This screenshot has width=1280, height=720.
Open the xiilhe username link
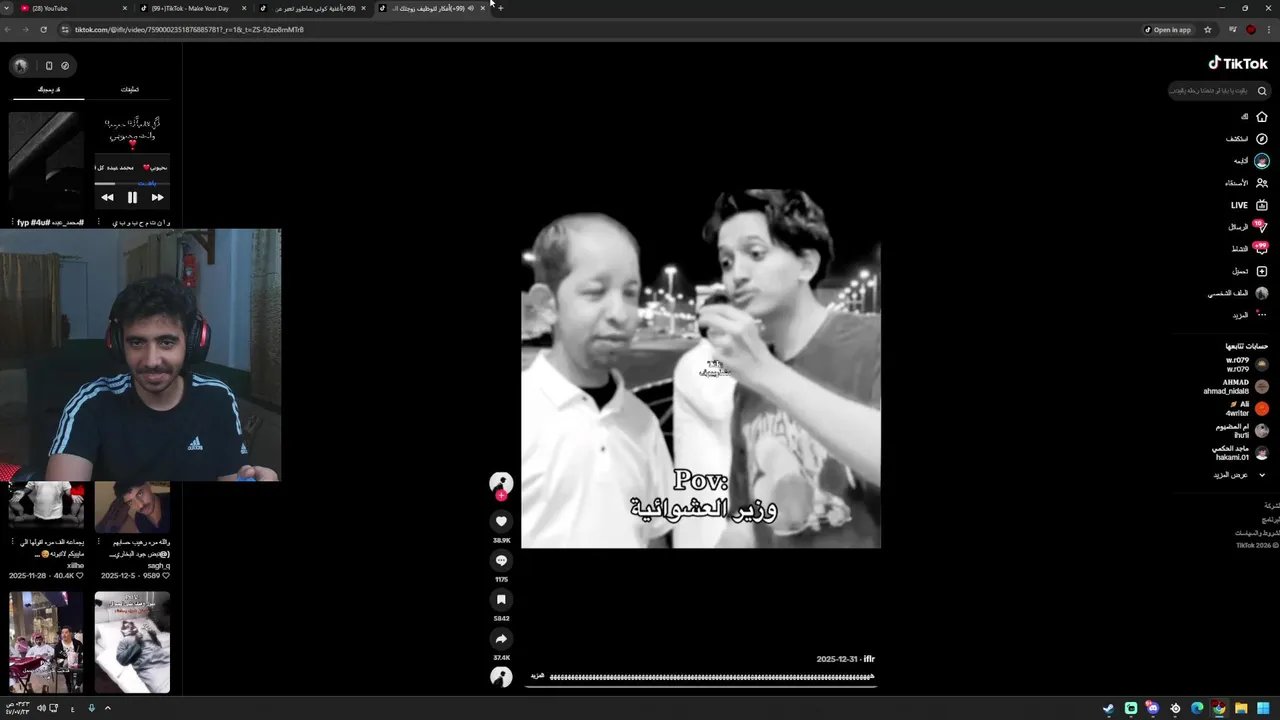(75, 565)
